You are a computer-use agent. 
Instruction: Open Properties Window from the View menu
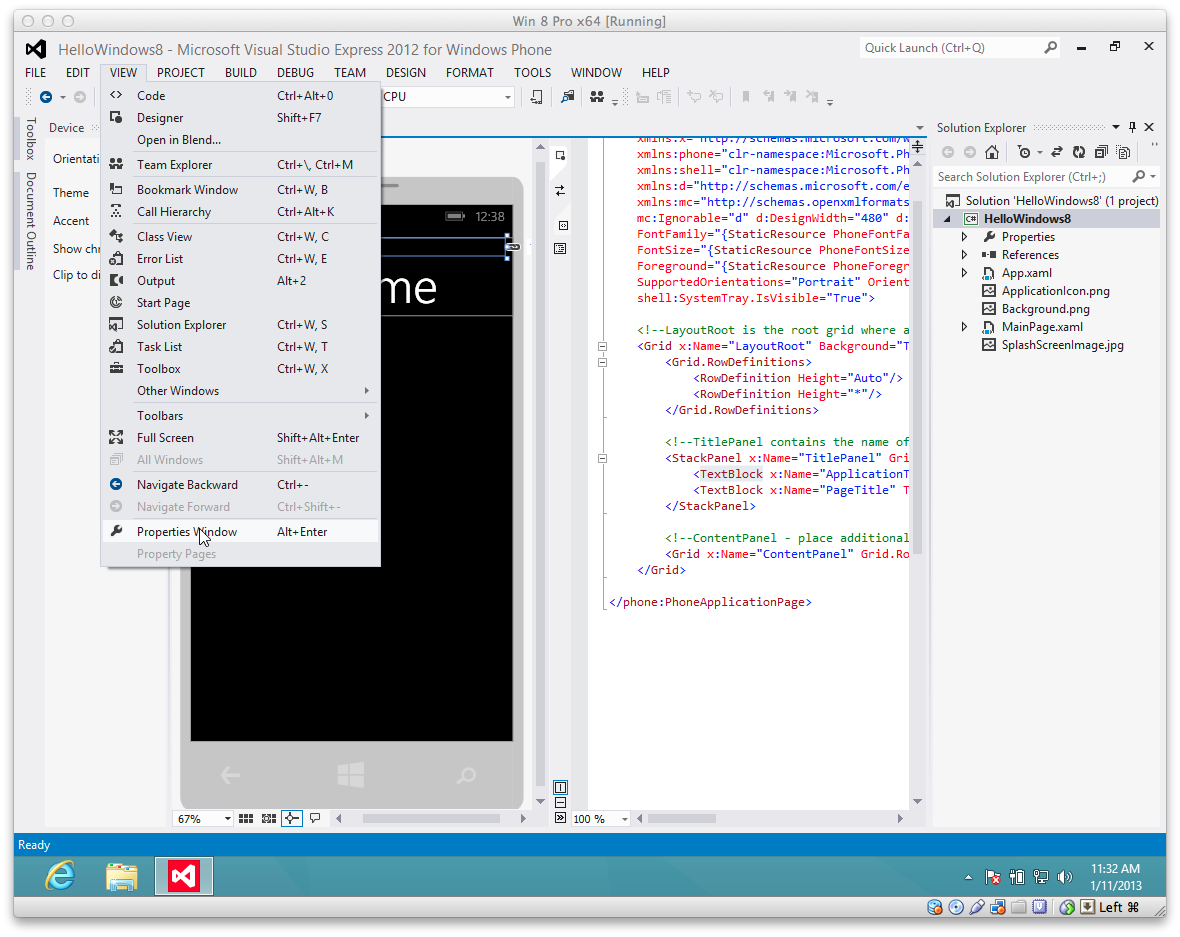click(x=240, y=531)
